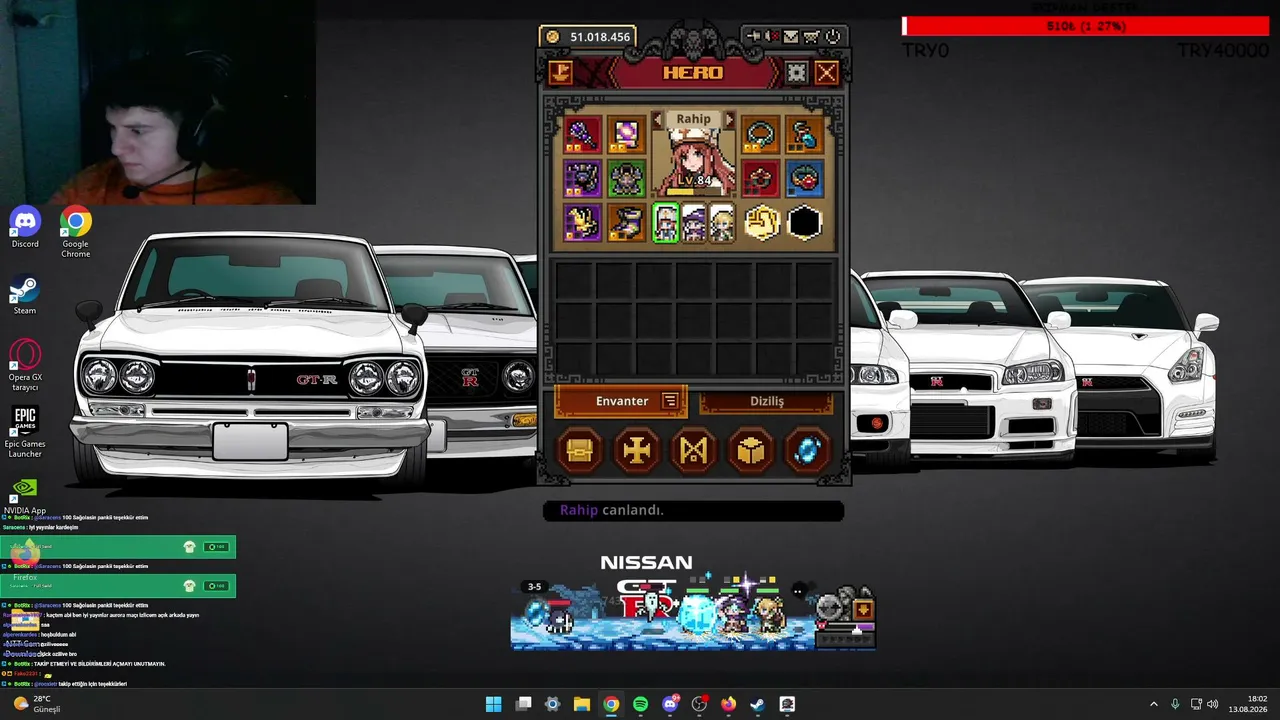
Task: Click the 'Rahip canlandı.' message bar
Action: (693, 510)
